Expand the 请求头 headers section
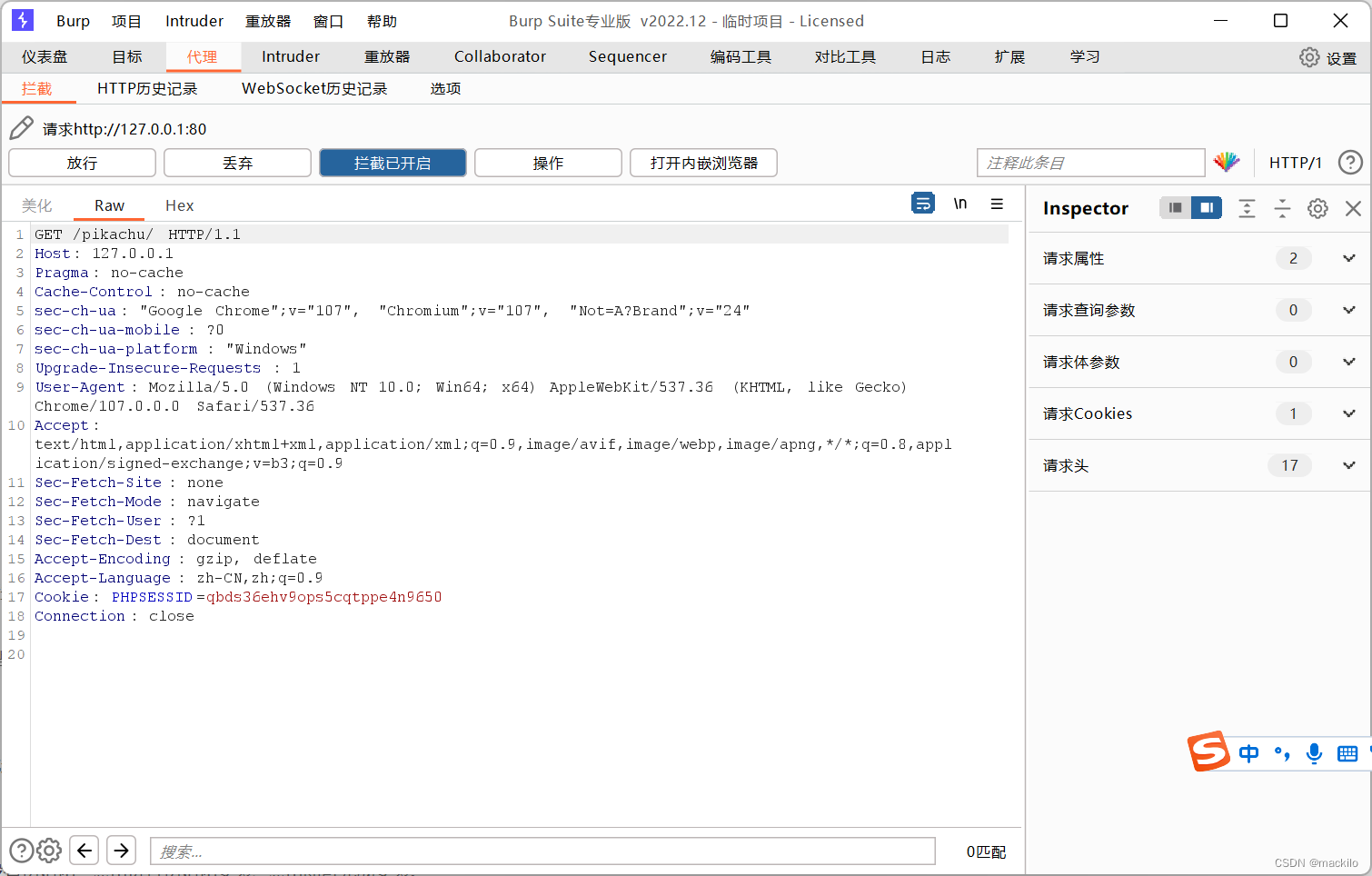Viewport: 1372px width, 876px height. tap(1348, 465)
